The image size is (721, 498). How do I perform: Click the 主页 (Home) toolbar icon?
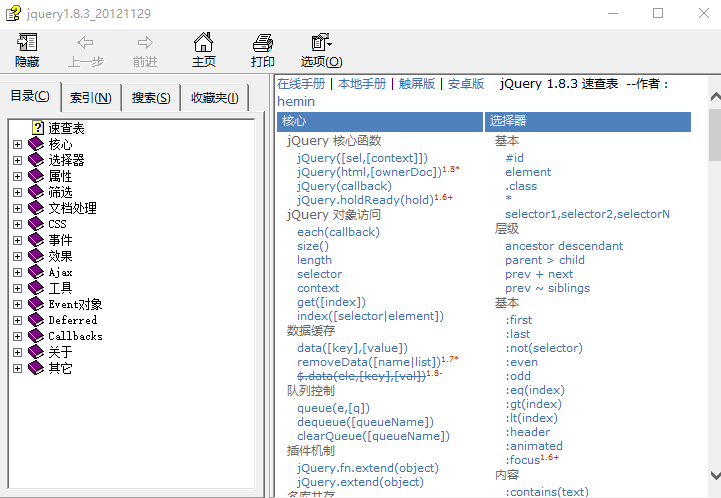[x=204, y=49]
